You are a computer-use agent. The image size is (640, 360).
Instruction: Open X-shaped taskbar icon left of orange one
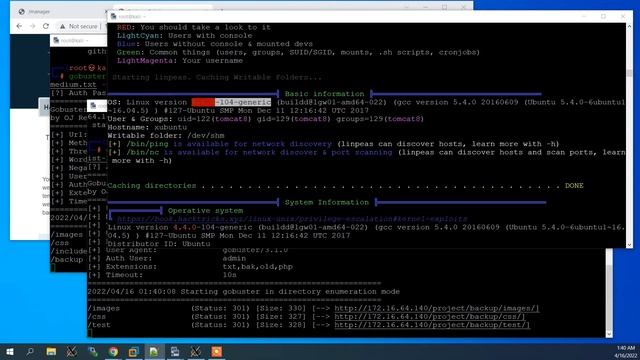click(196, 351)
